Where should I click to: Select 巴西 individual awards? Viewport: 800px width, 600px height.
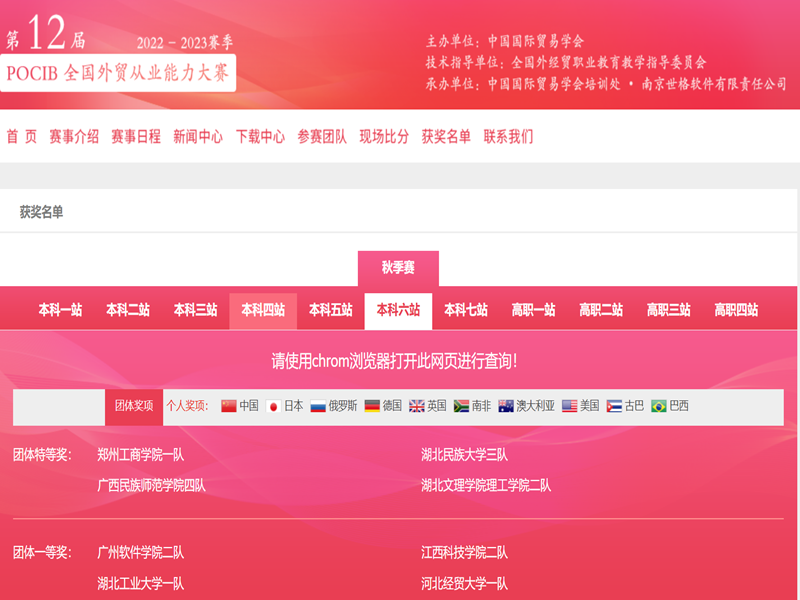tap(679, 406)
